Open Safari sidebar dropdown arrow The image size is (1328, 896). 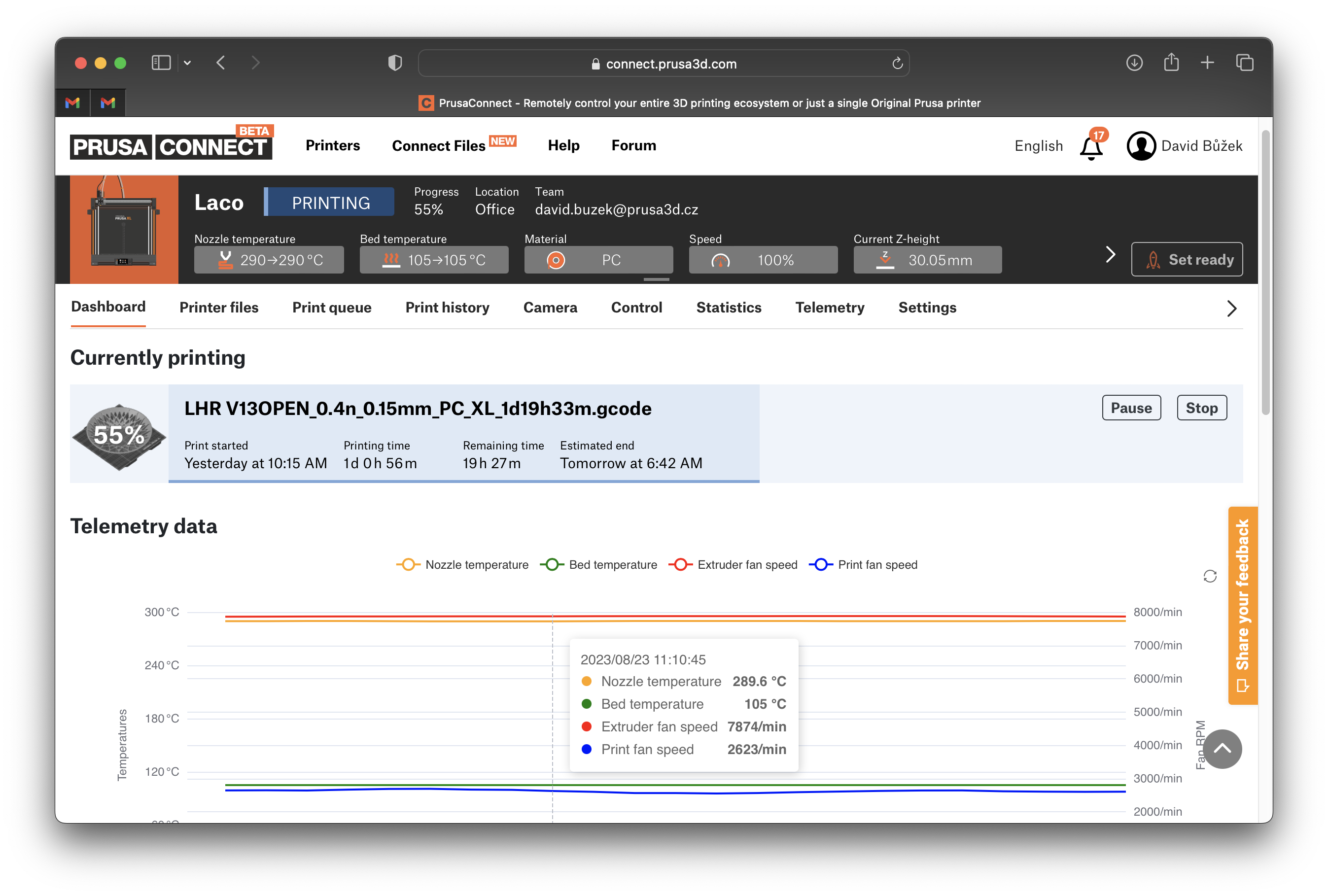187,63
